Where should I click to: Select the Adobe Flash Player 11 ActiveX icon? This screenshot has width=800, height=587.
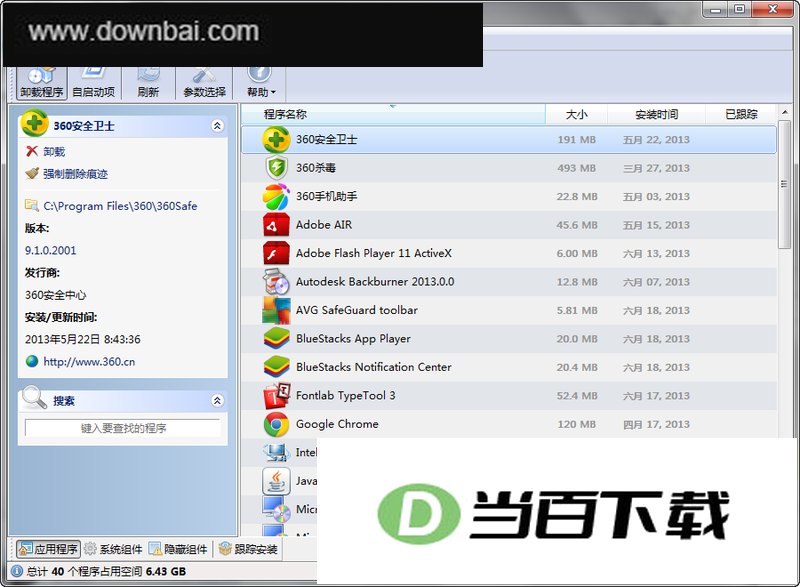[276, 253]
